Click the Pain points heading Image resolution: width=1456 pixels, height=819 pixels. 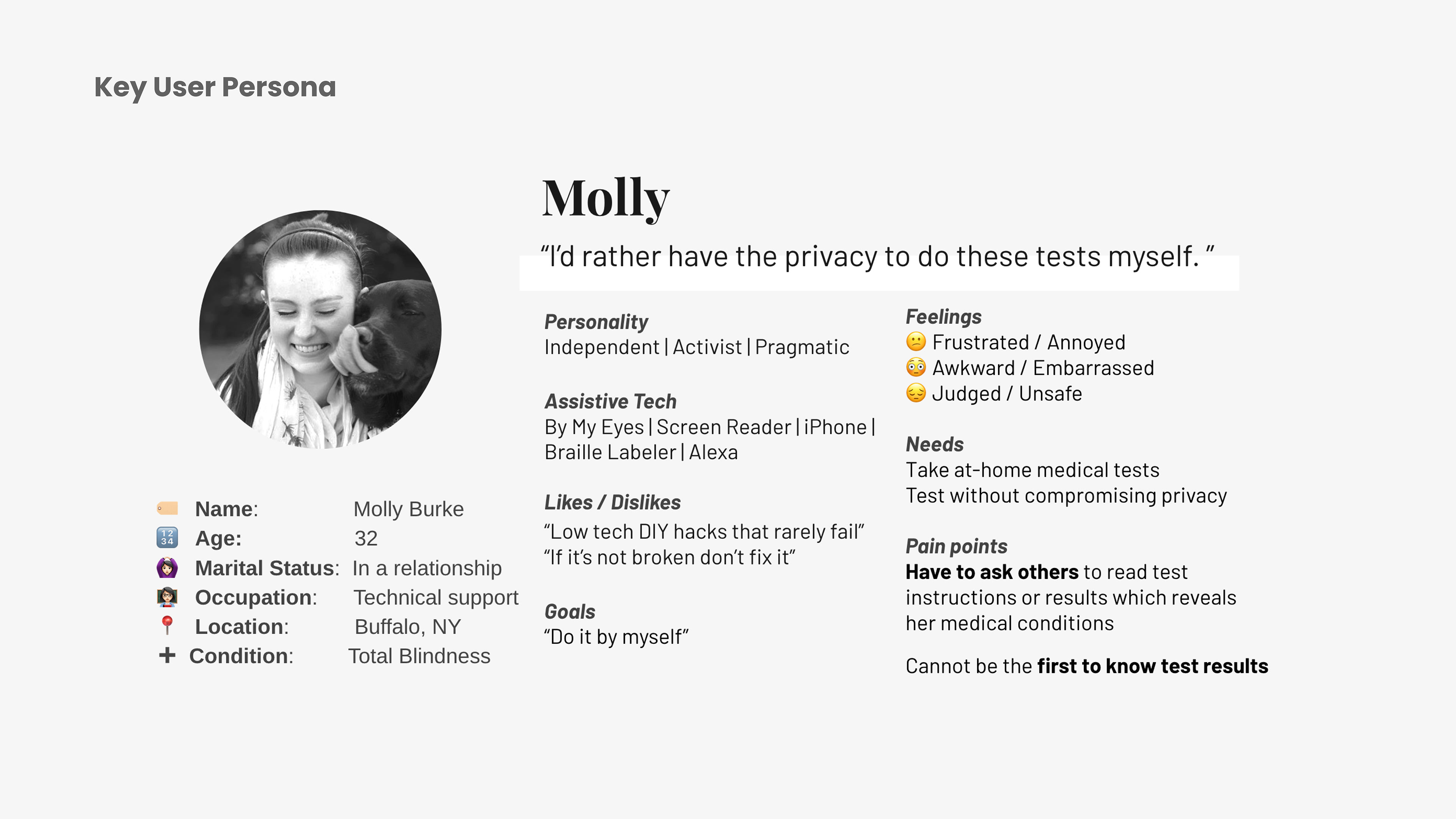point(956,546)
